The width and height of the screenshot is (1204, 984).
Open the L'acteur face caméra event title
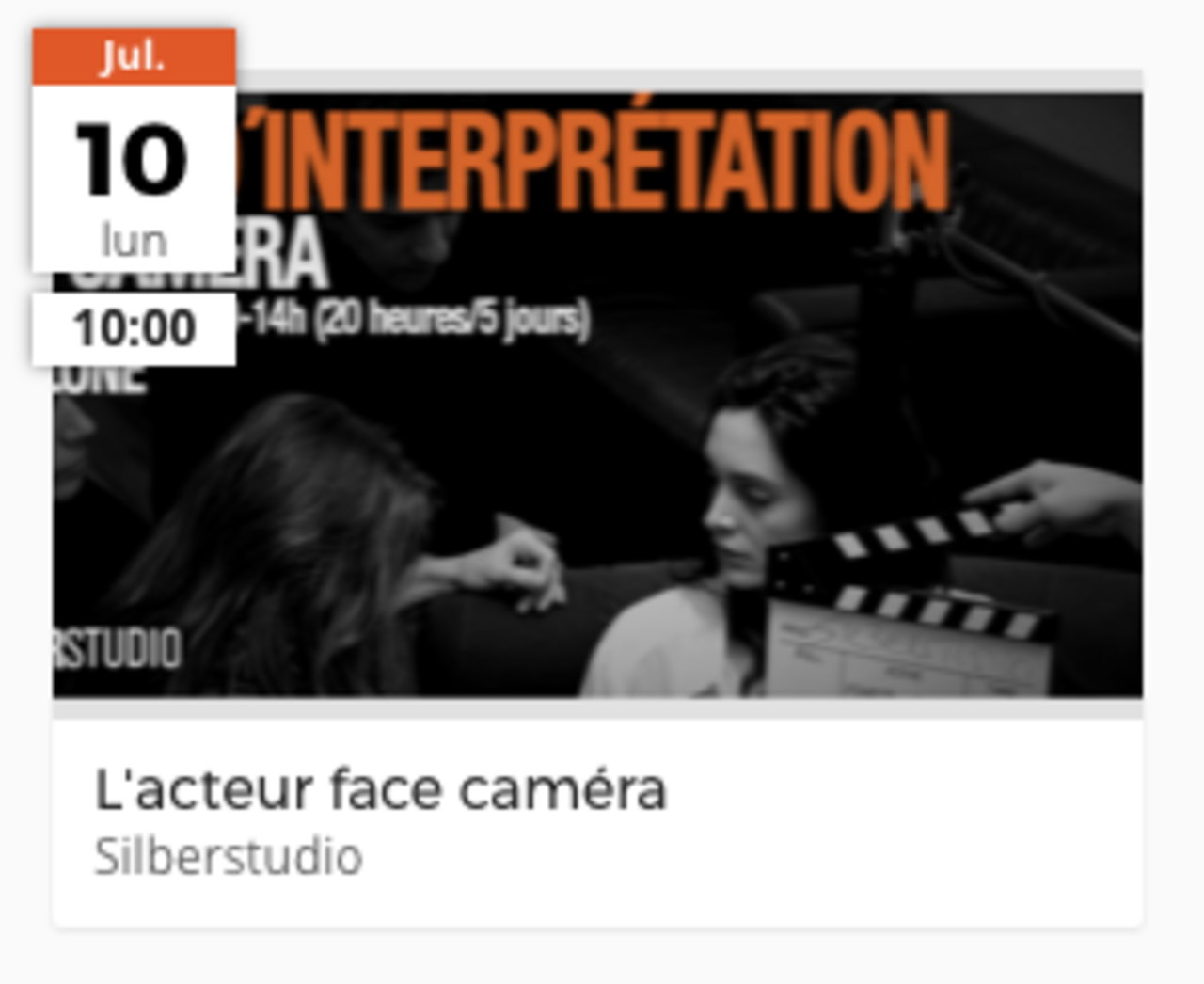click(381, 788)
